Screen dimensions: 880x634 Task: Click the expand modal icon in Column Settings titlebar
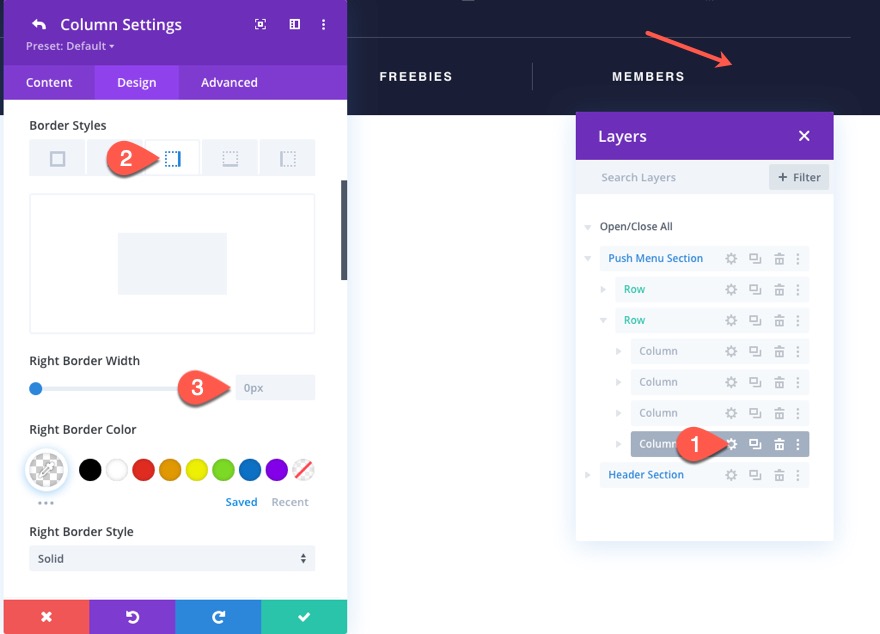pyautogui.click(x=260, y=24)
